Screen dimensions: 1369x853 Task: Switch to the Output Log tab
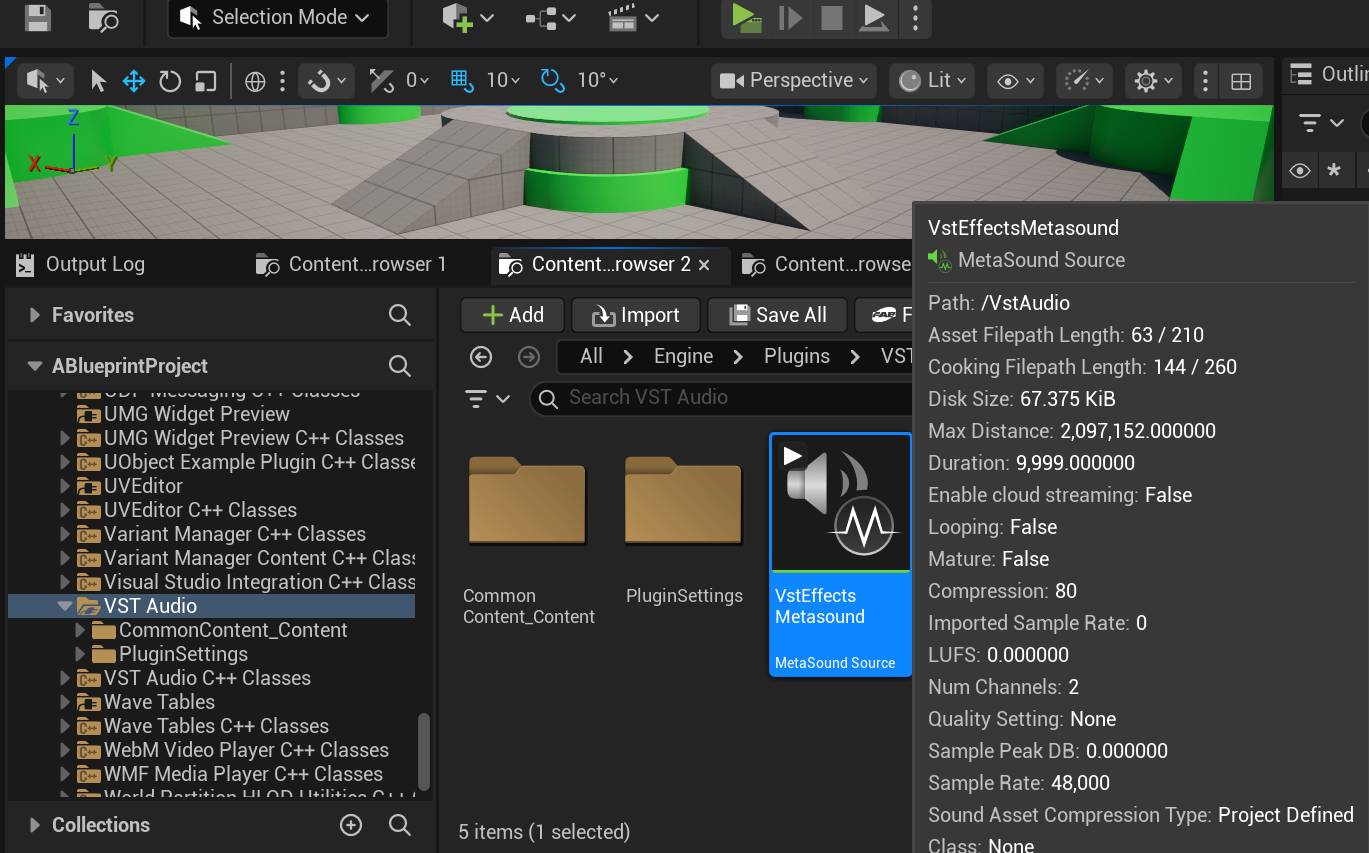point(82,264)
